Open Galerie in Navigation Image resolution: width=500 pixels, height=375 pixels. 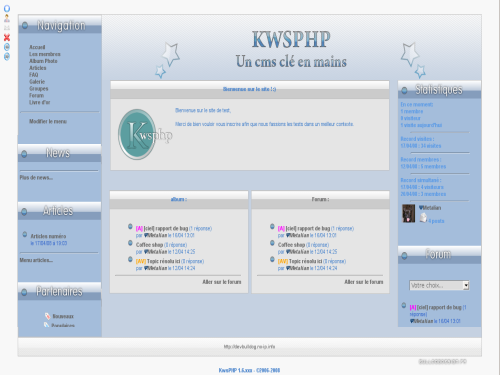[x=37, y=82]
